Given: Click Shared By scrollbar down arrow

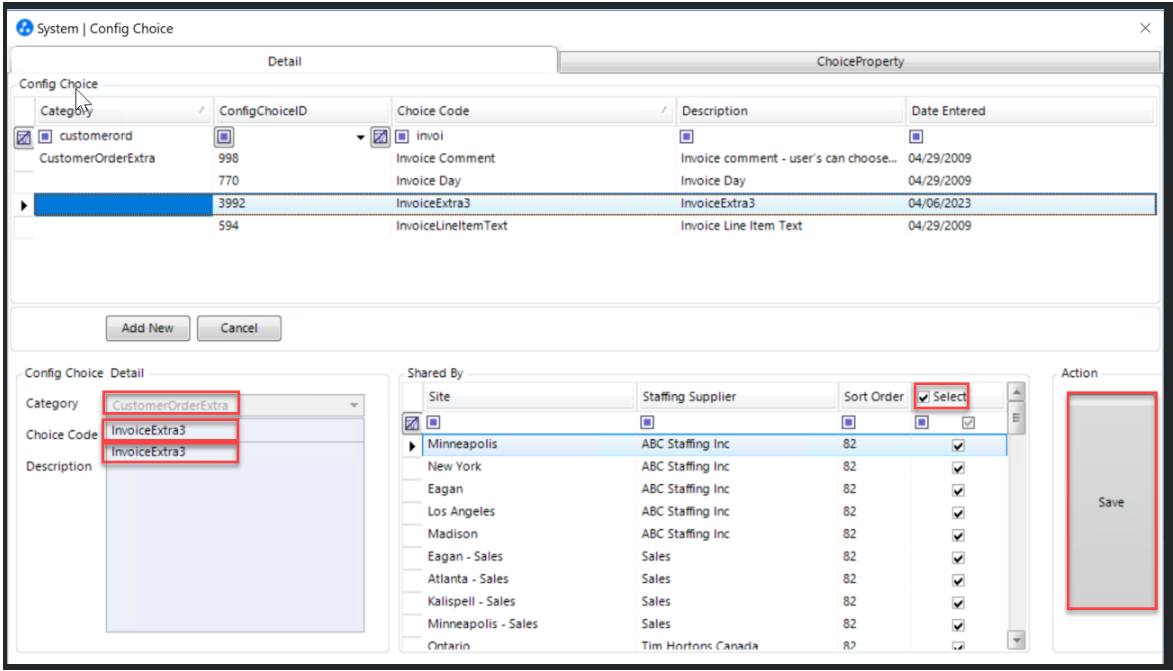Looking at the screenshot, I should 1016,640.
